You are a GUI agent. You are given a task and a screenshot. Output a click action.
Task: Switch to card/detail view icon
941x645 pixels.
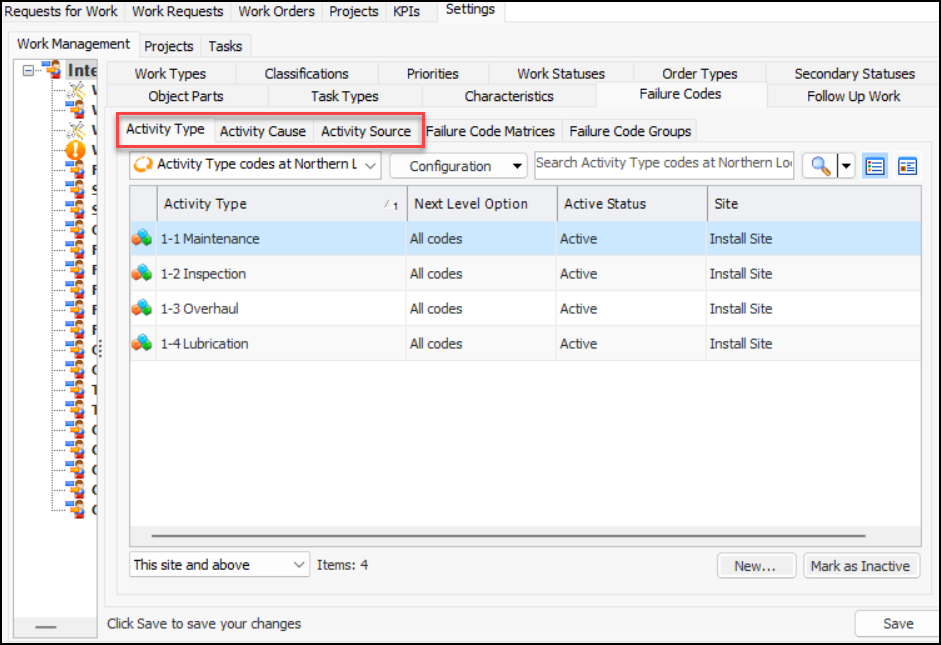(907, 166)
